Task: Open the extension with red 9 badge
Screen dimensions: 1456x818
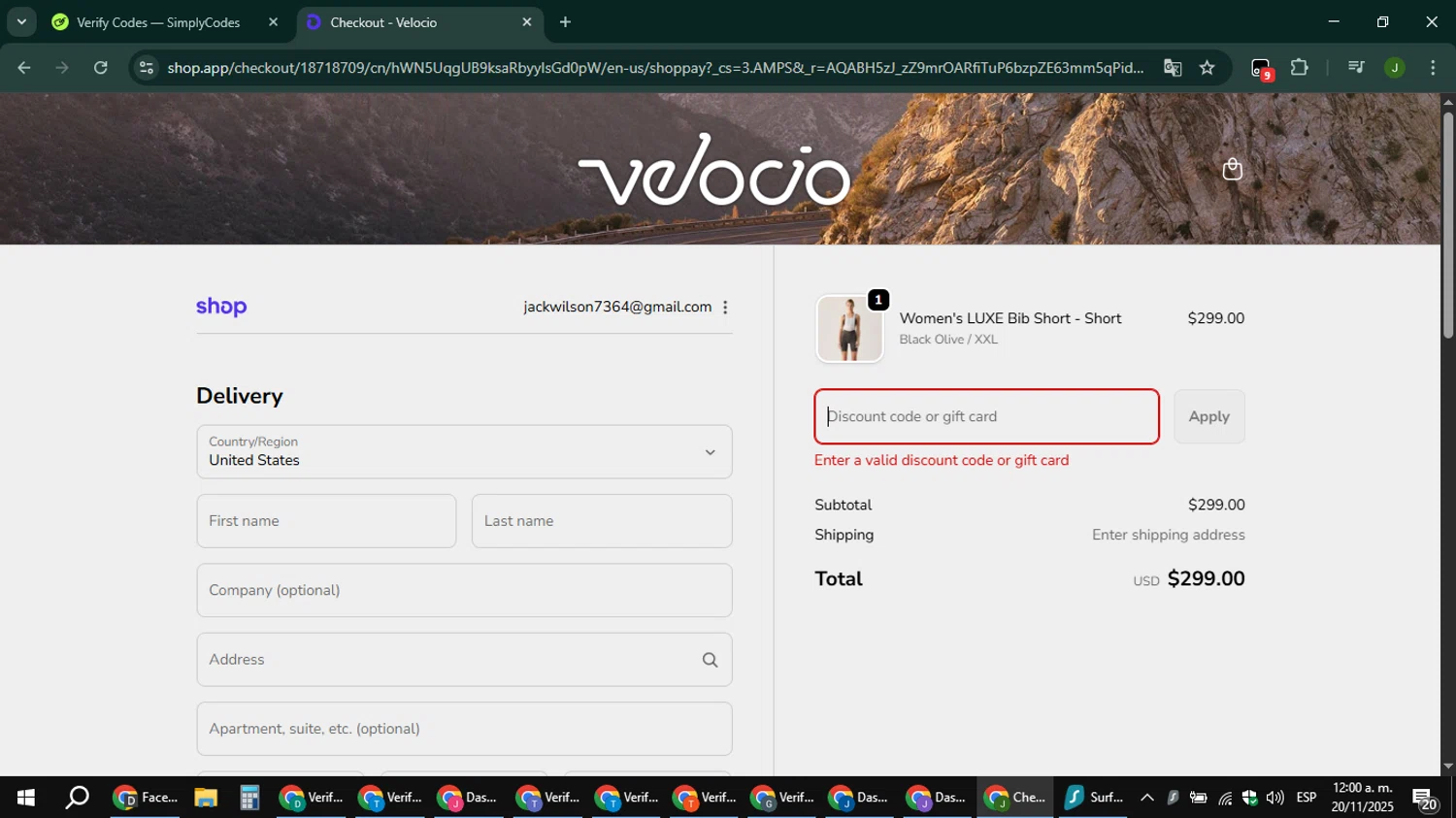Action: pos(1261,69)
